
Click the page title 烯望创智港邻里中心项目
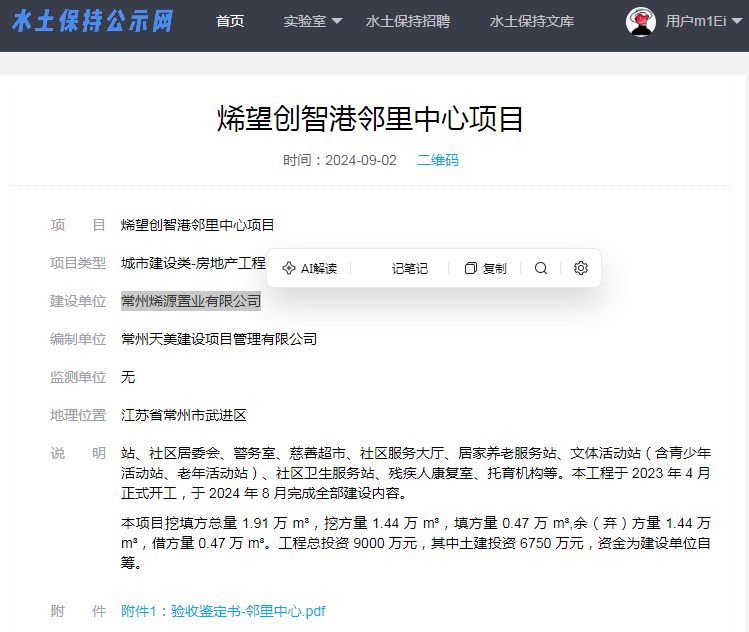(x=371, y=119)
